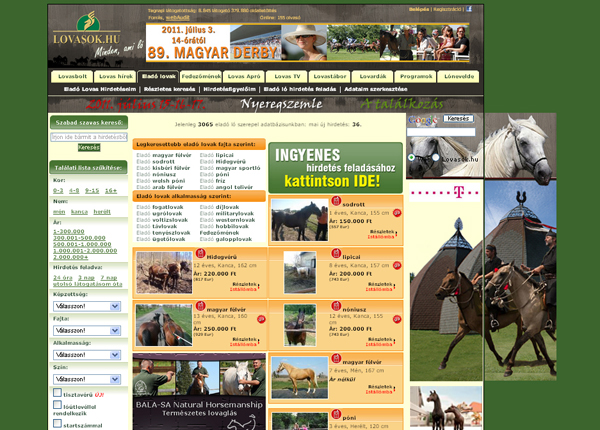The height and width of the screenshot is (430, 600).
Task: Open Eladó galopplovak link
Action: coord(226,239)
